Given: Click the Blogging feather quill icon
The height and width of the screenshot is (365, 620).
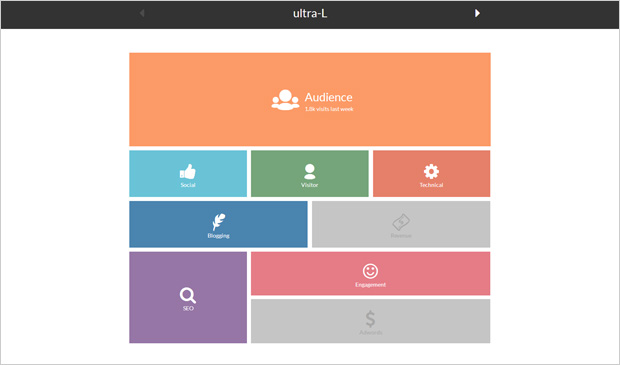Looking at the screenshot, I should tap(219, 222).
